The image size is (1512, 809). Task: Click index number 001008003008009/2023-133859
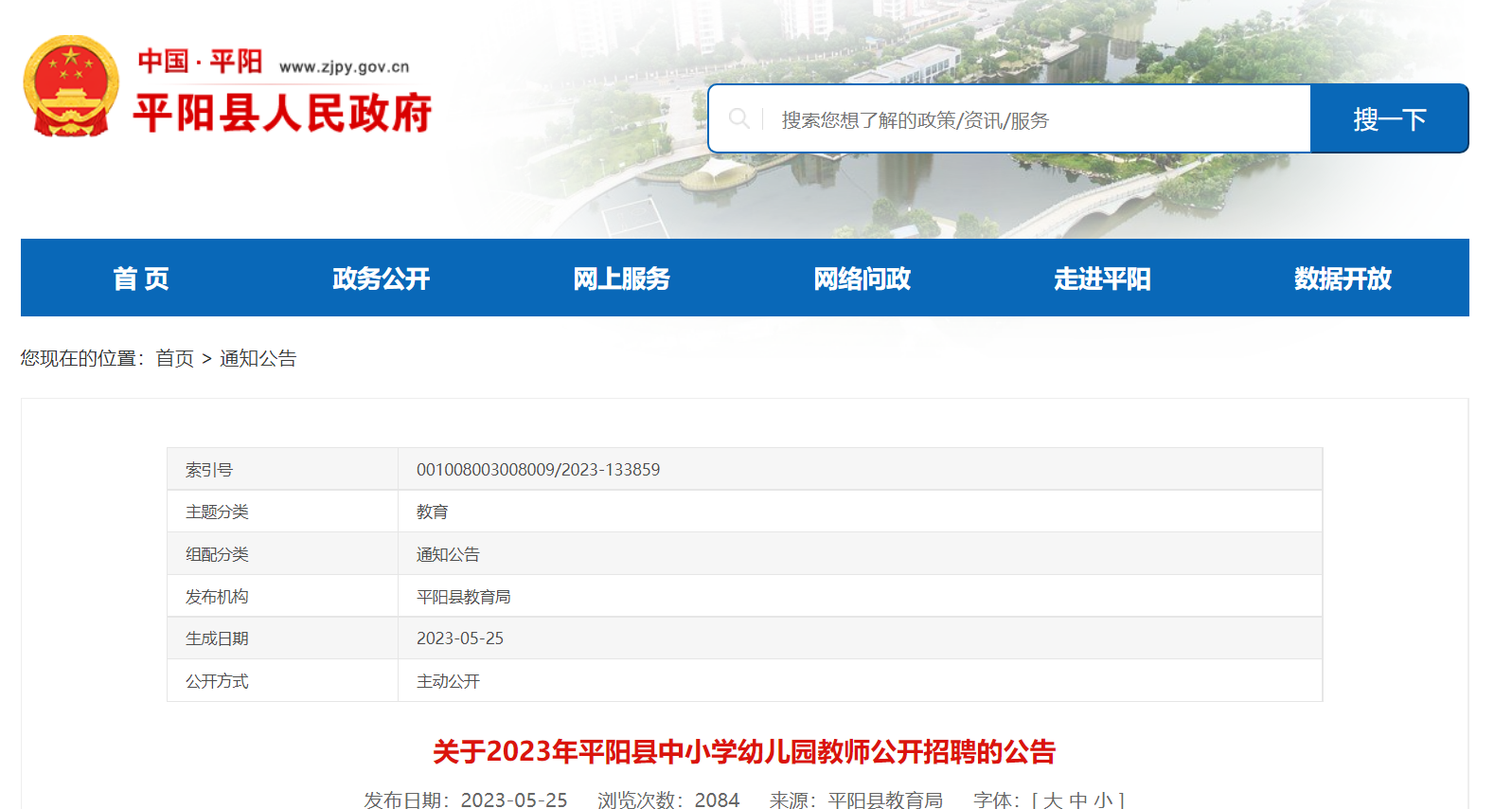click(538, 470)
